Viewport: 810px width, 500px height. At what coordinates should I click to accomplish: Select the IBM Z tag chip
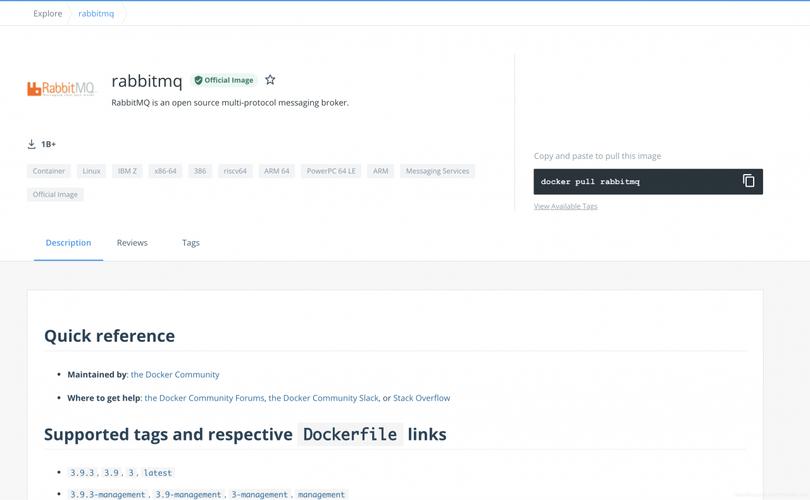[x=127, y=171]
